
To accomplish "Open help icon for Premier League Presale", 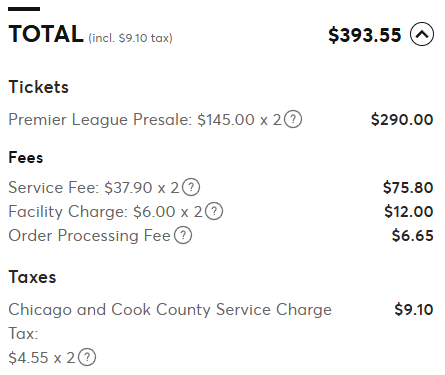I will (x=293, y=119).
